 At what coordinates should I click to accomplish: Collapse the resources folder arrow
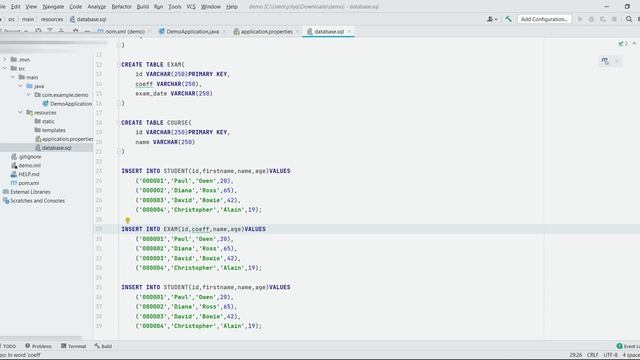click(20, 113)
